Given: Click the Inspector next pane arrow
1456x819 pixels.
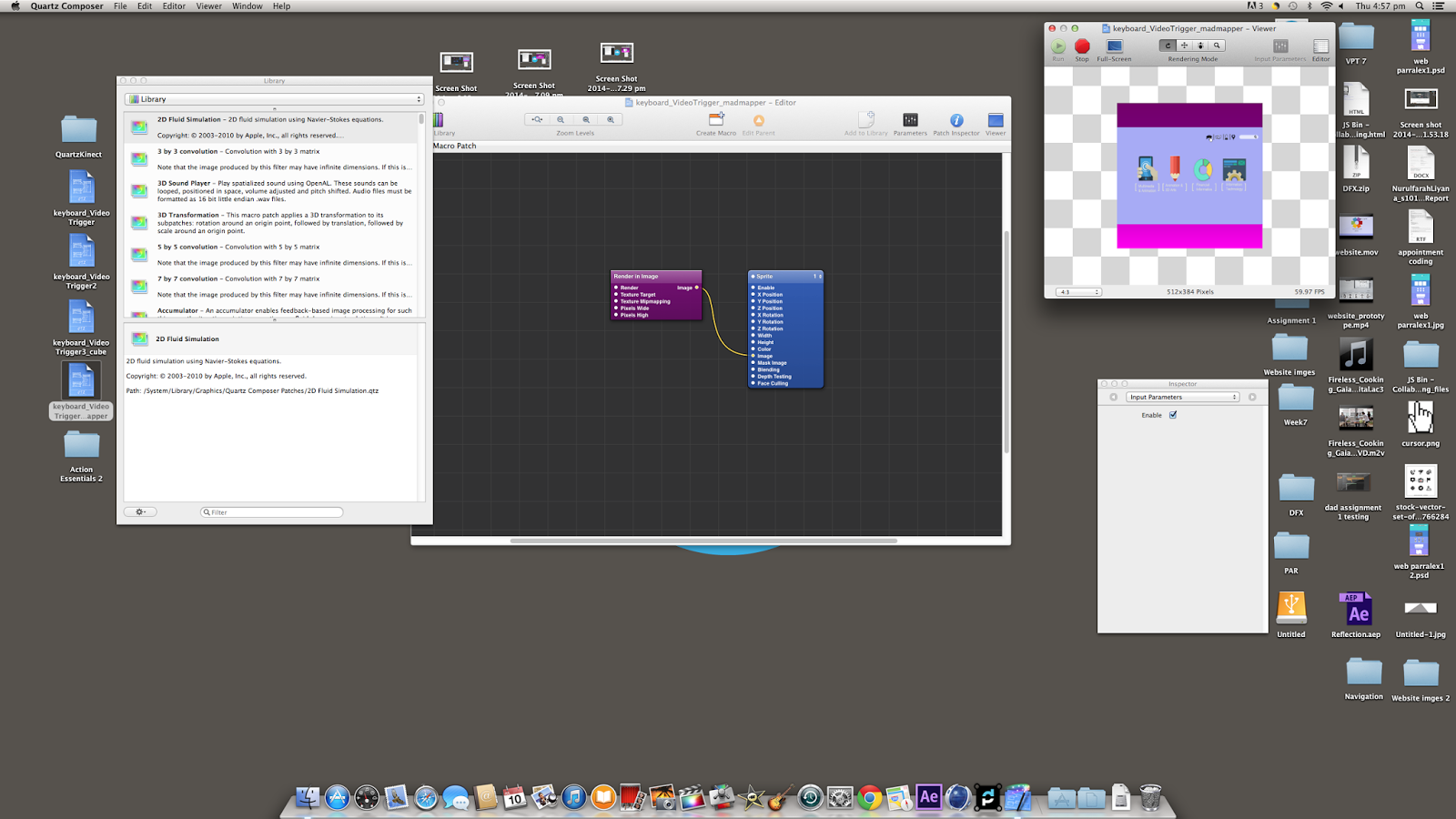Looking at the screenshot, I should click(1252, 397).
